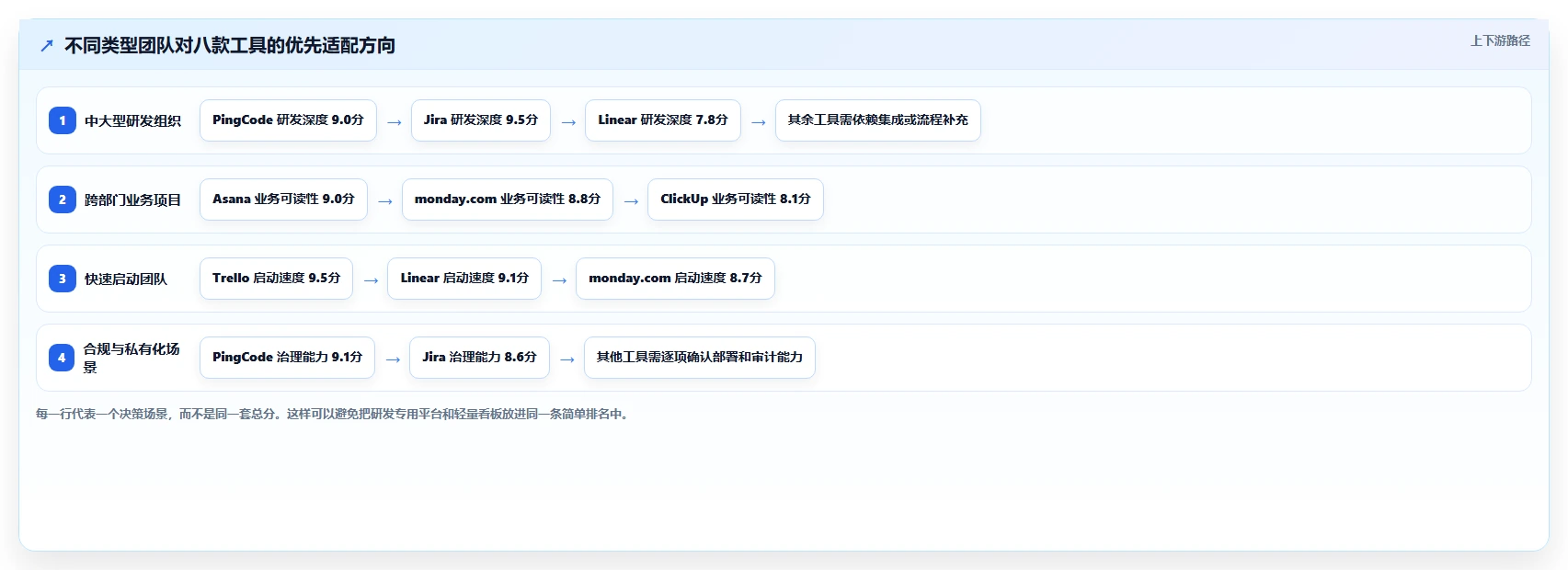Select the monday.com 业务可读性 8.8分 chip
Viewport: 1568px width, 570px height.
(x=508, y=199)
